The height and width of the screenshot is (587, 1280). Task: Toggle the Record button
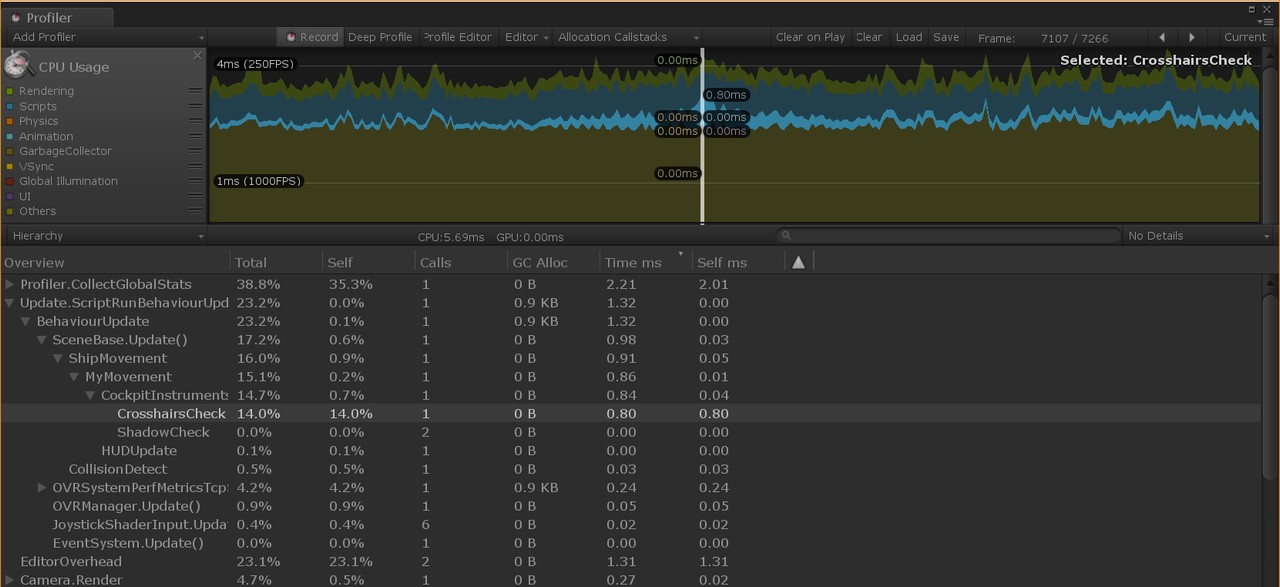coord(311,37)
